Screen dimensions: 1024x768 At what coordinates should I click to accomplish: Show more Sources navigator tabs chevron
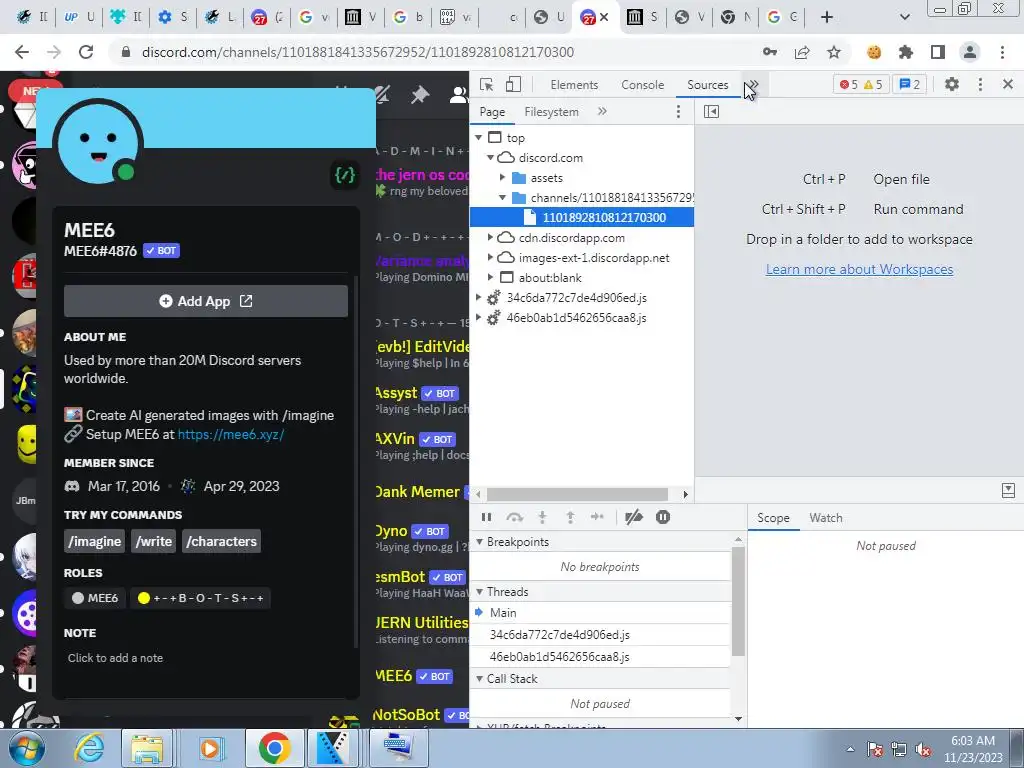[602, 112]
